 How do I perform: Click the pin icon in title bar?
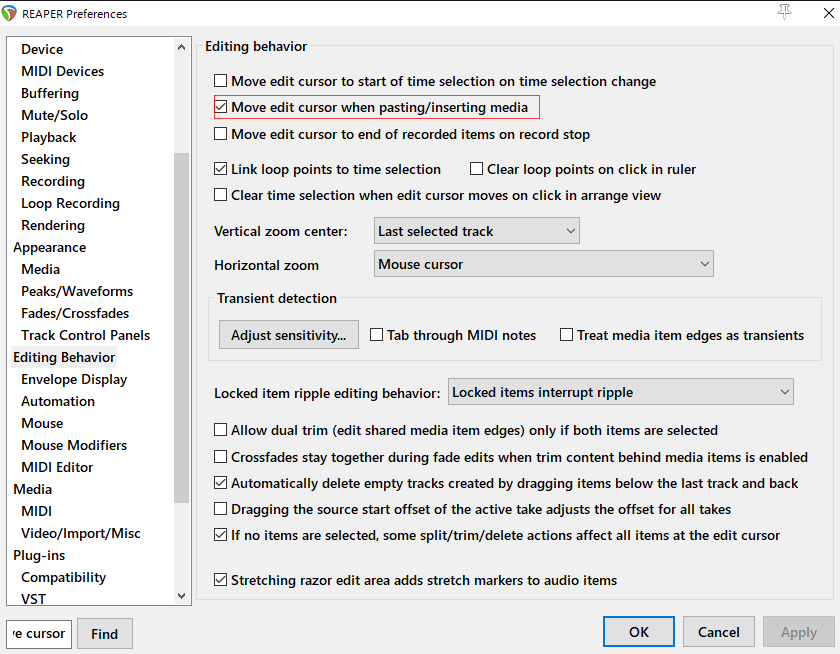tap(783, 12)
